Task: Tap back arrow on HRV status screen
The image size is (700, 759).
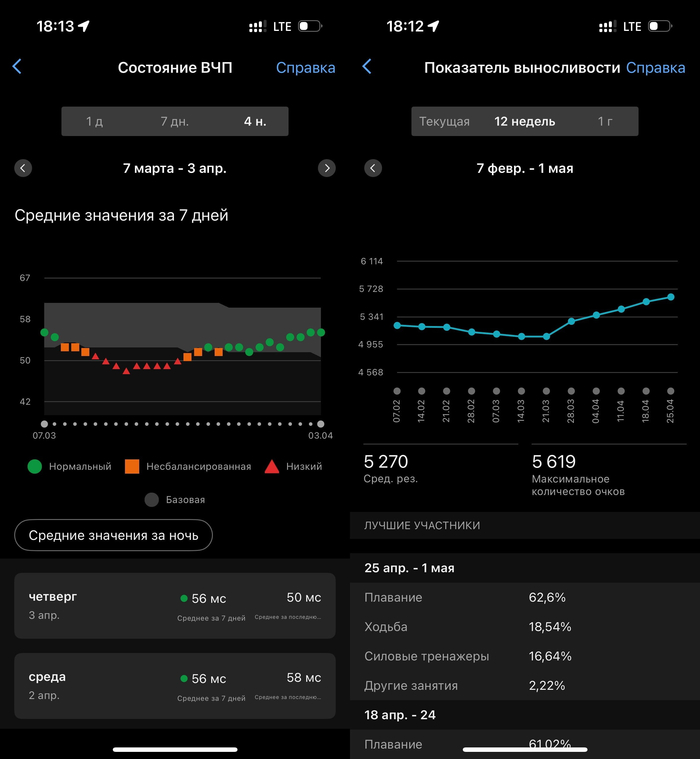Action: pos(17,67)
